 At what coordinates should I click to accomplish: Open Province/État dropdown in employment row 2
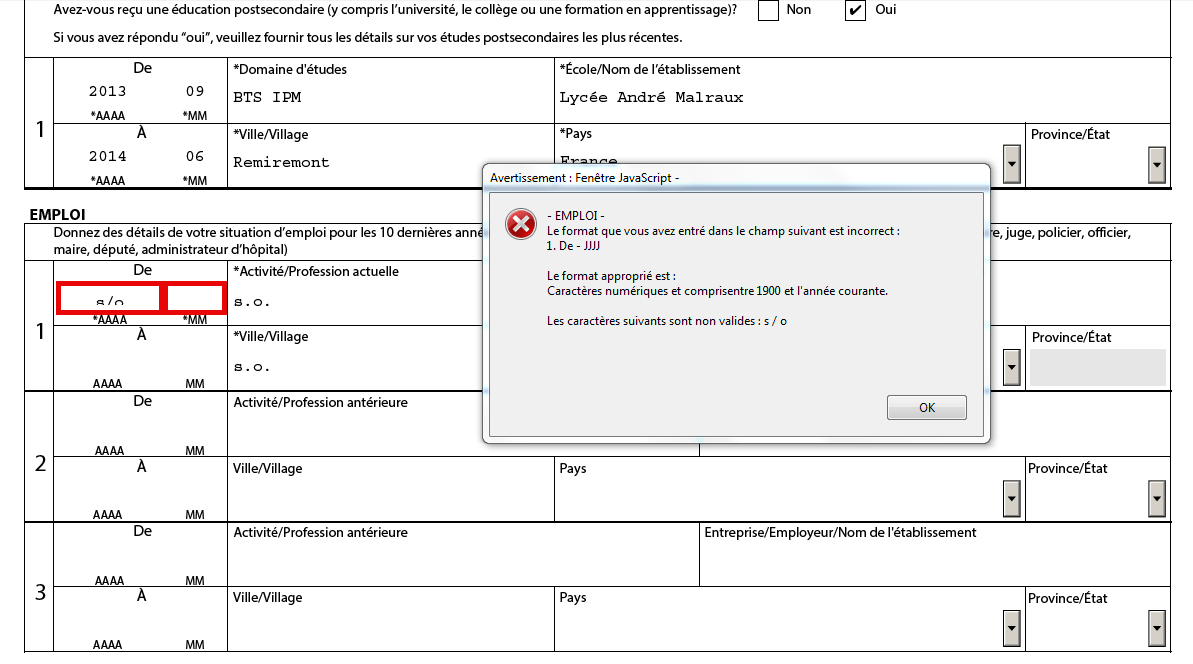point(1157,498)
